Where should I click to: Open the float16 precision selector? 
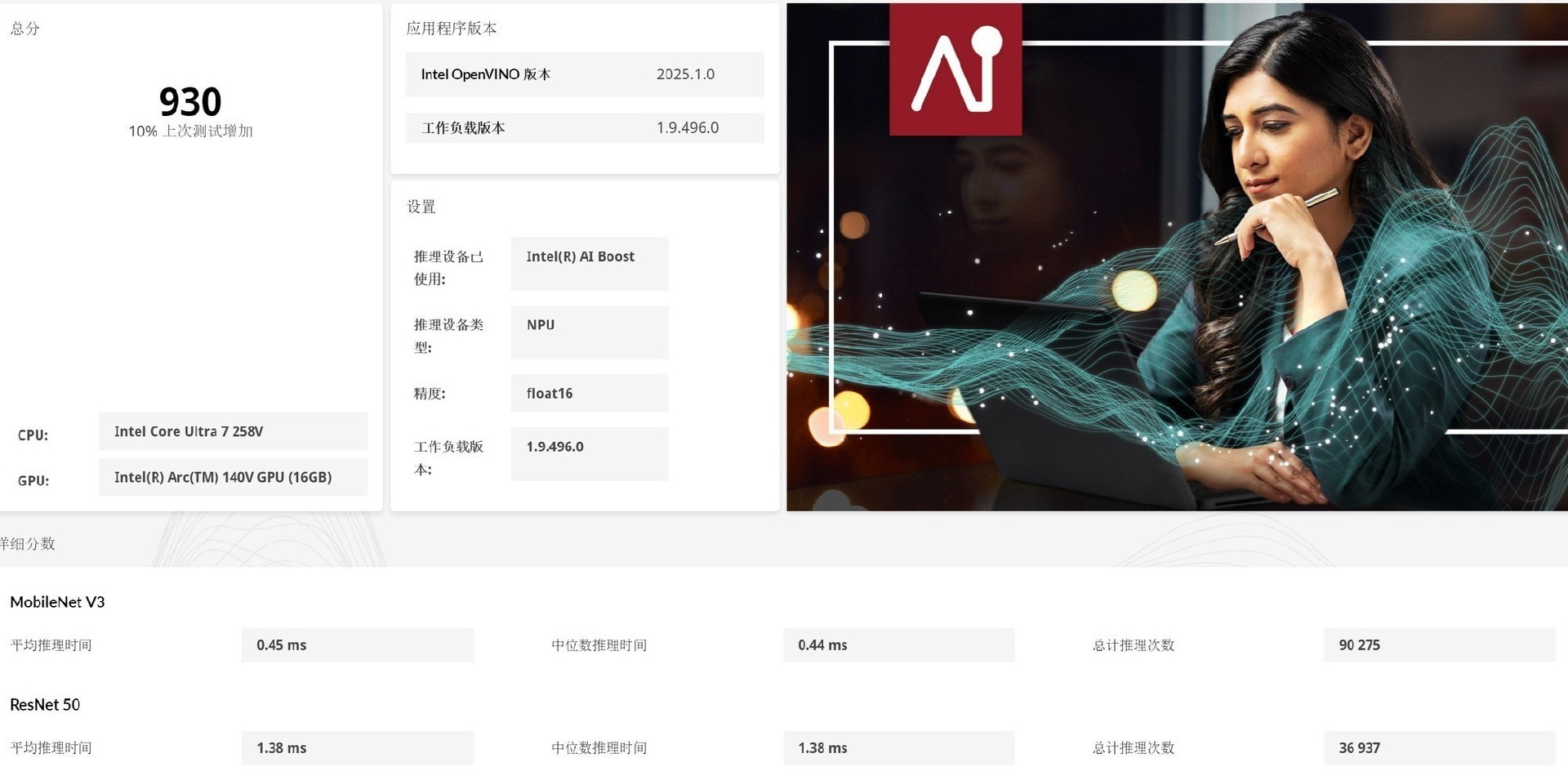point(589,393)
